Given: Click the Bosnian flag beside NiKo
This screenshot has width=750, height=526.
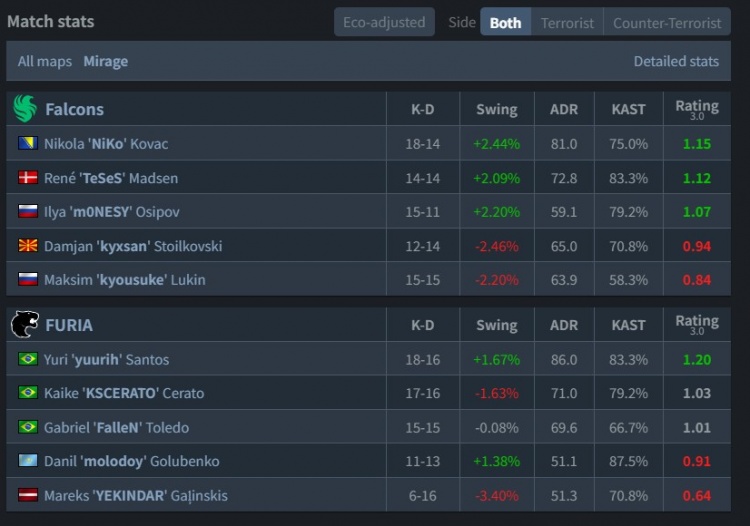Looking at the screenshot, I should tap(27, 144).
